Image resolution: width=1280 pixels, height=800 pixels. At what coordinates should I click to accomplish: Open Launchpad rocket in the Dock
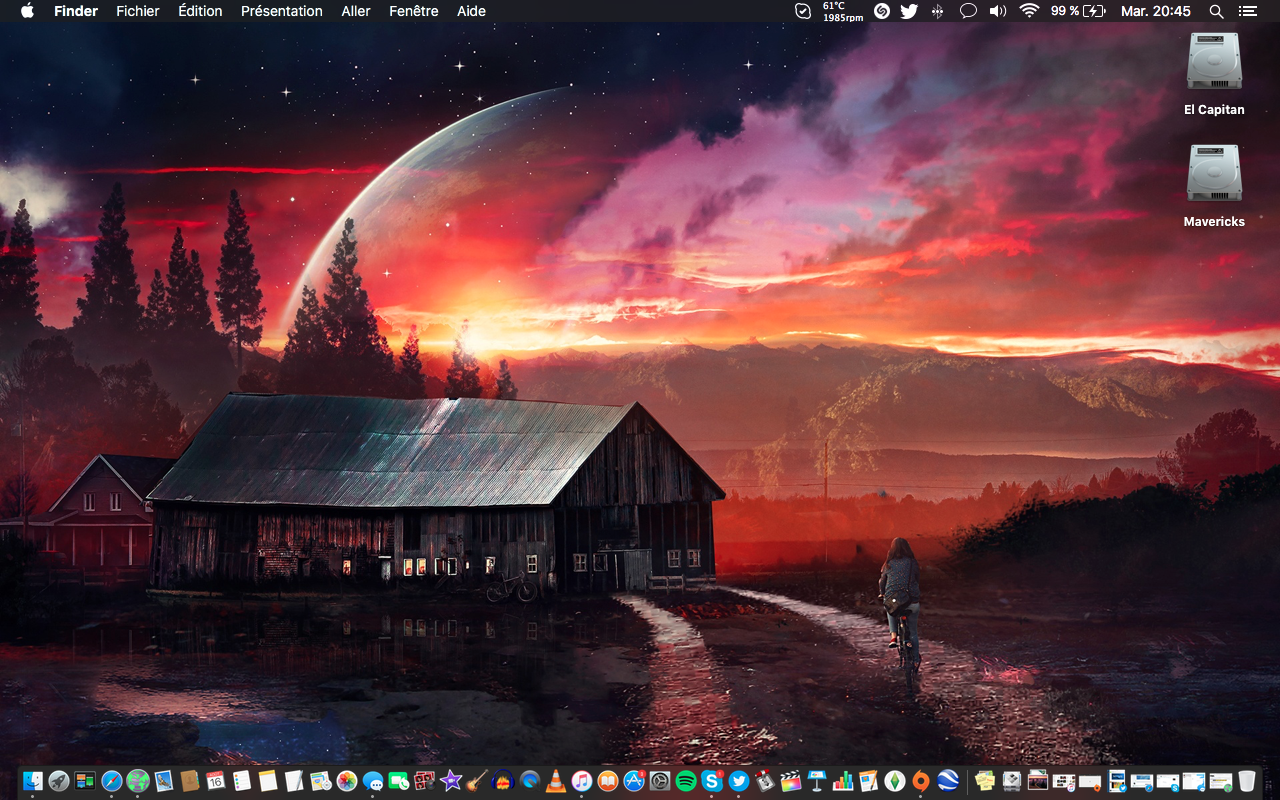tap(59, 781)
